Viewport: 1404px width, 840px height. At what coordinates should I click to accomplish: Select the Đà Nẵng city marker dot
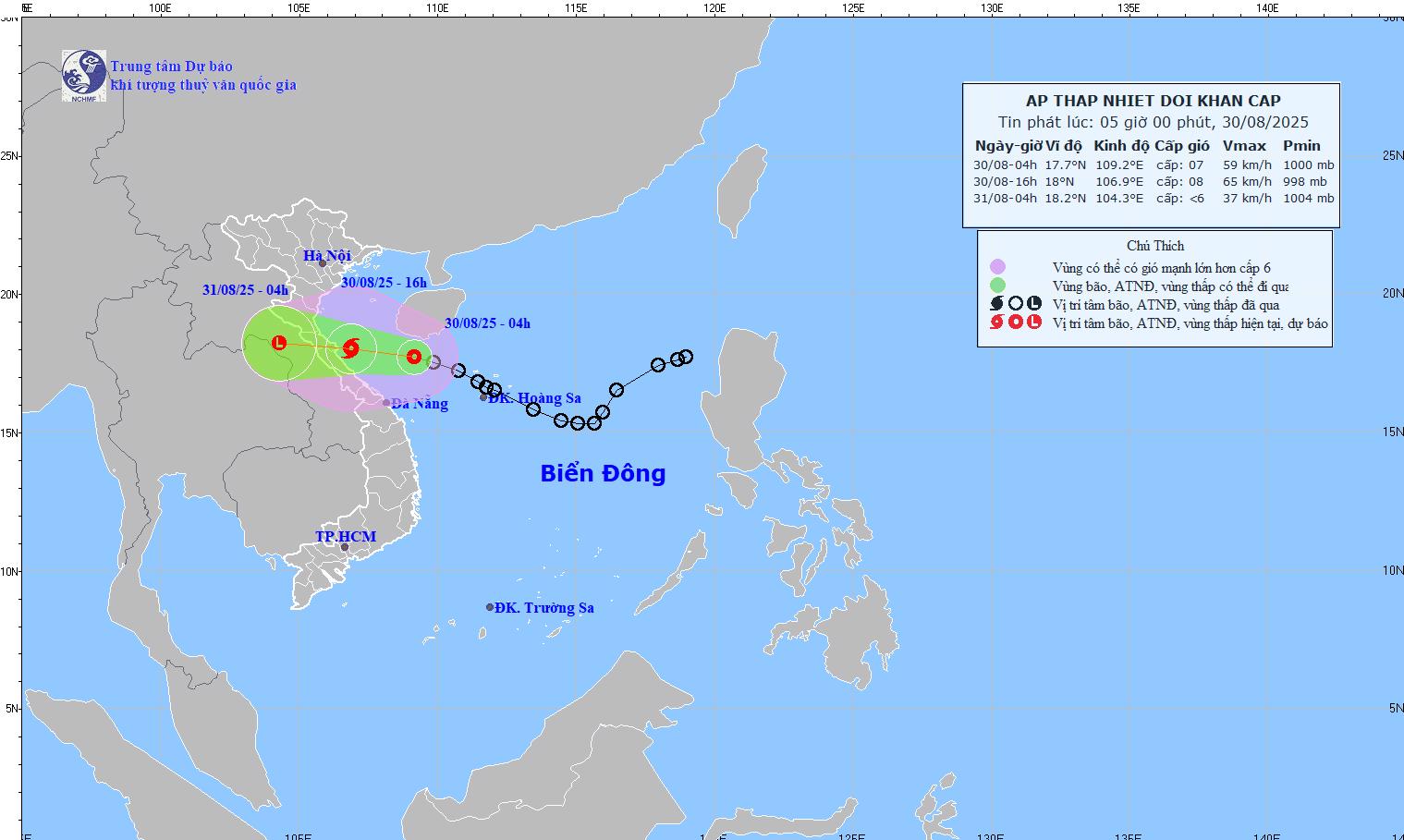[x=386, y=402]
